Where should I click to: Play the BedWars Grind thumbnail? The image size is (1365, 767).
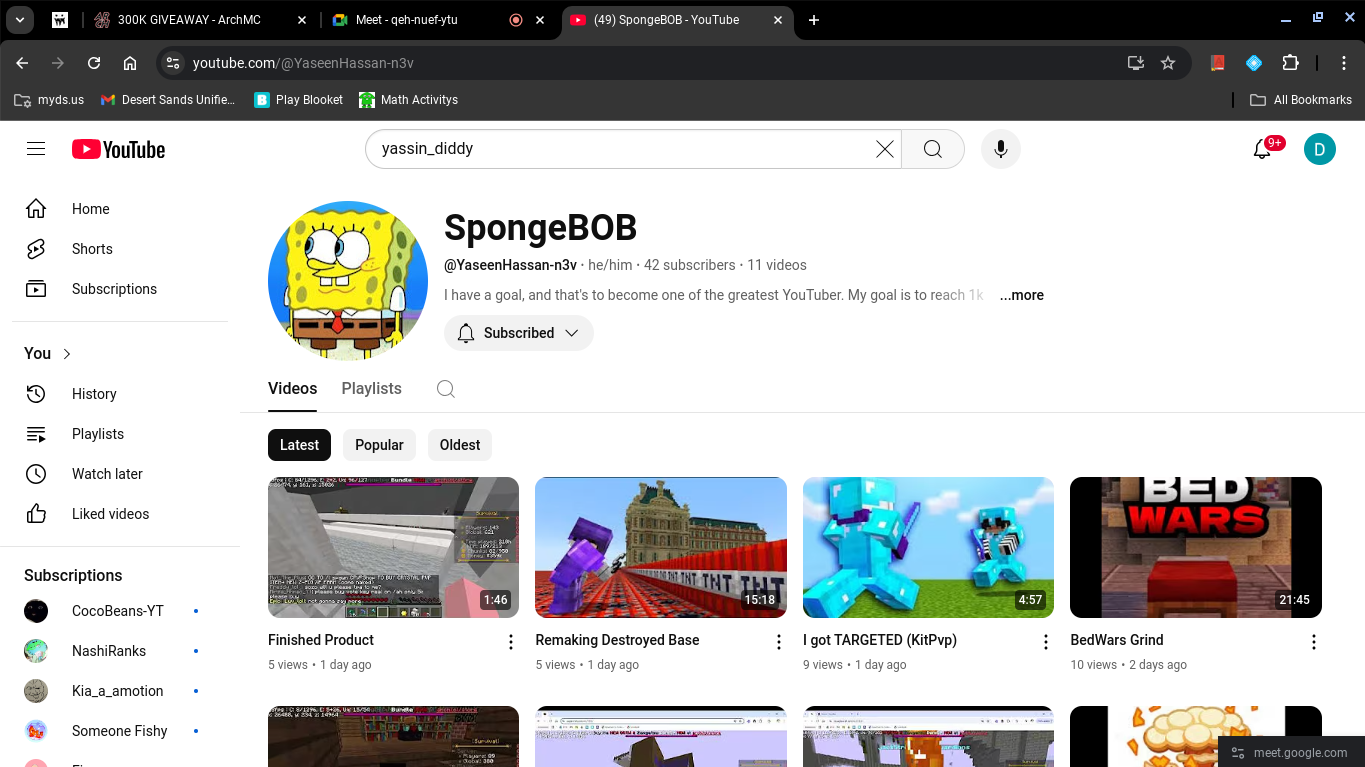click(1196, 547)
